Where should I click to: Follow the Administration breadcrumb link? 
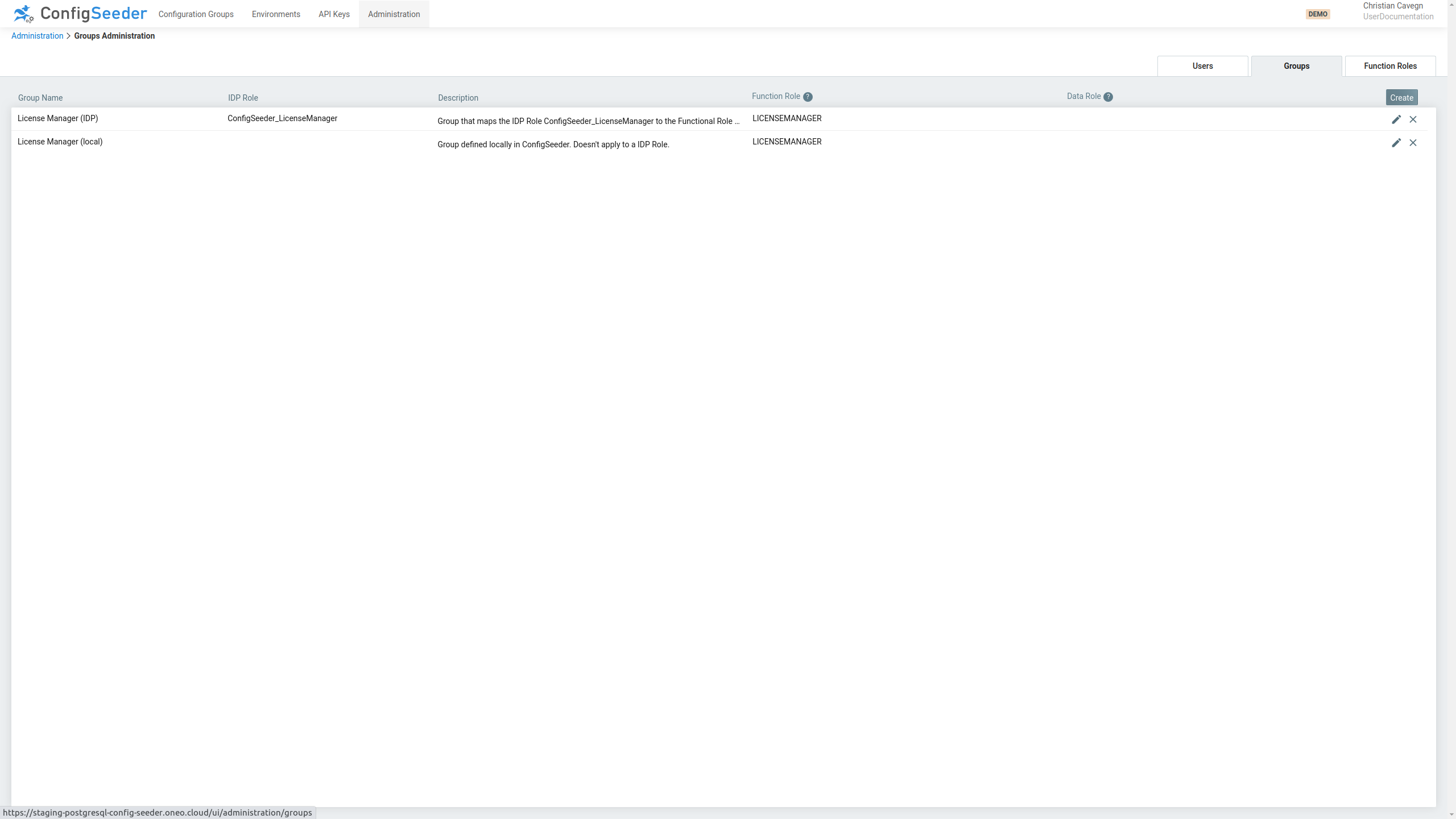(x=37, y=36)
